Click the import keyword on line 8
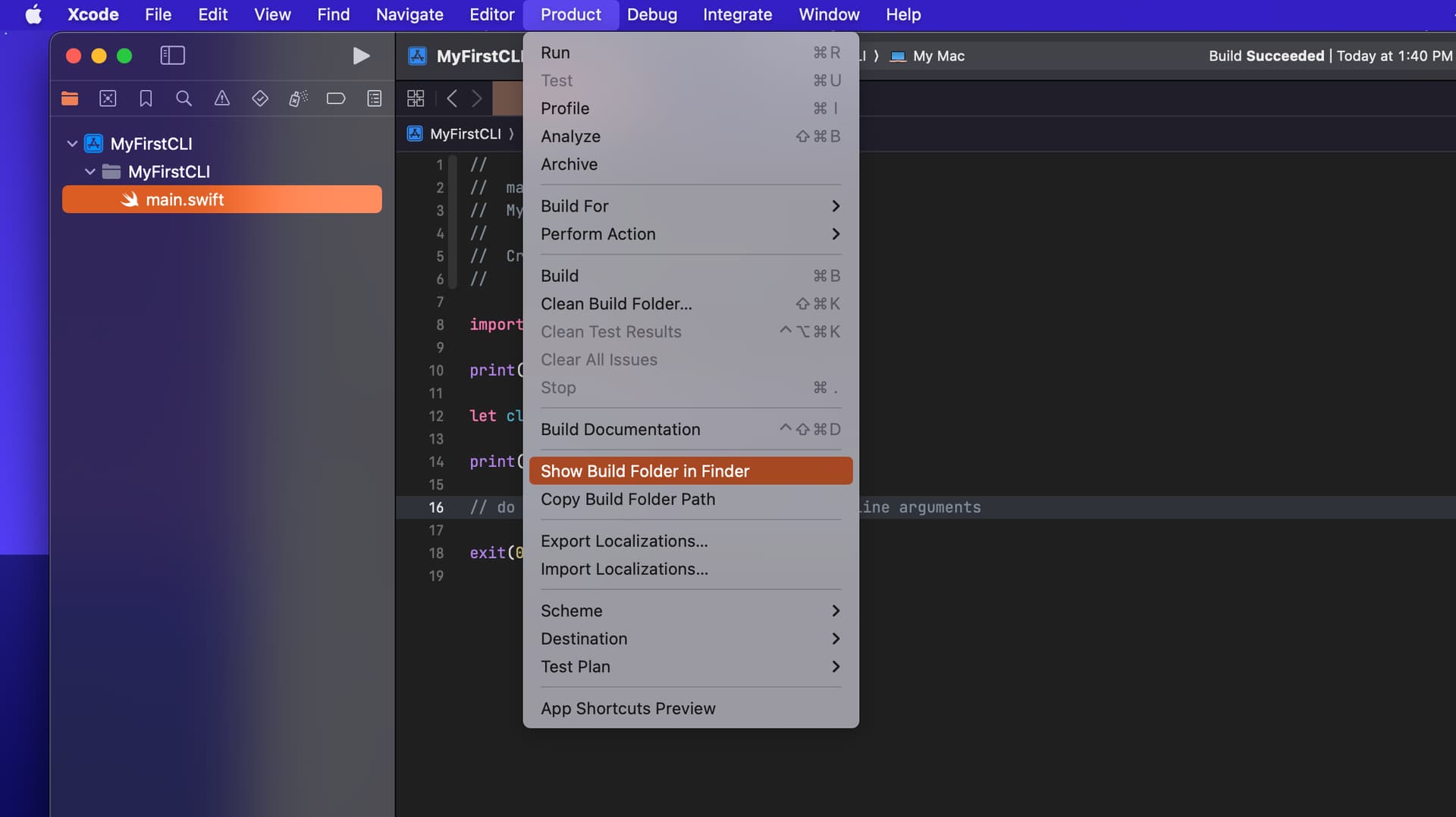Image resolution: width=1456 pixels, height=817 pixels. click(x=496, y=324)
